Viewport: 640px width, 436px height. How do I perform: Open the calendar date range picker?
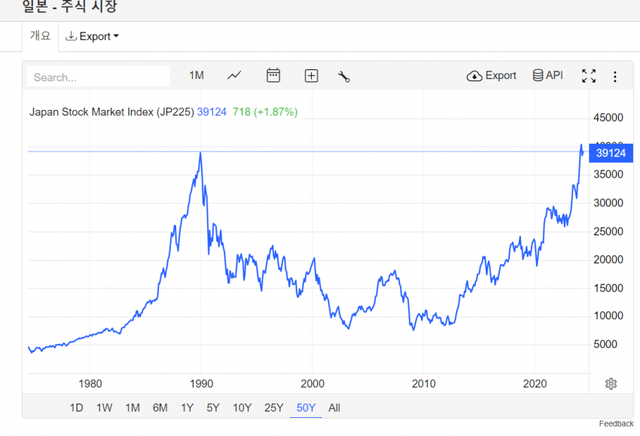pos(273,76)
